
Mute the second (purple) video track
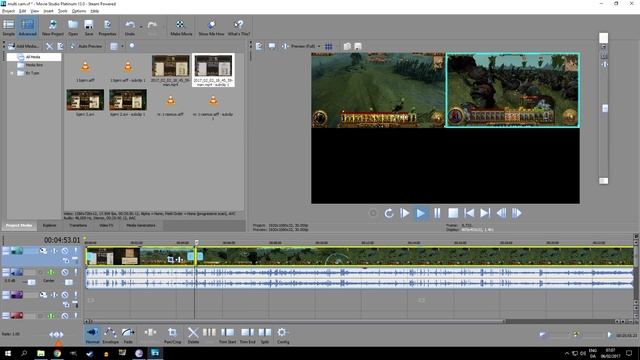65,295
